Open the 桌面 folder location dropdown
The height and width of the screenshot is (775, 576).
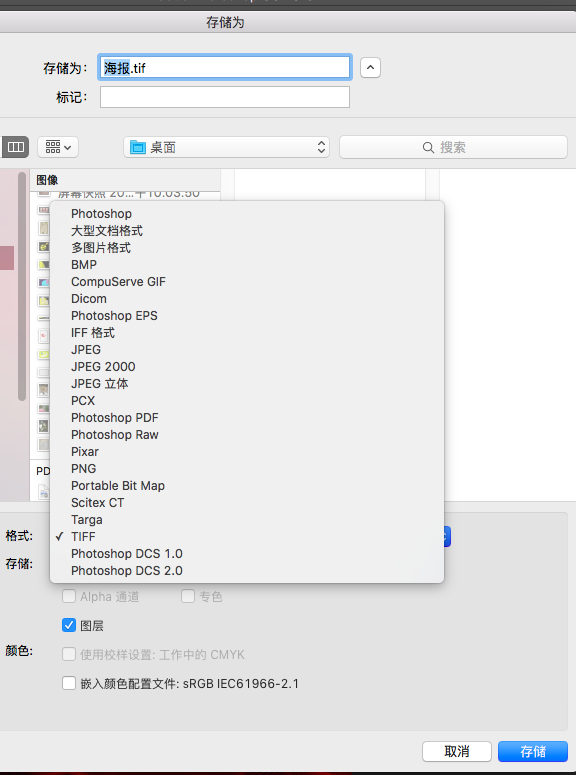coord(226,147)
